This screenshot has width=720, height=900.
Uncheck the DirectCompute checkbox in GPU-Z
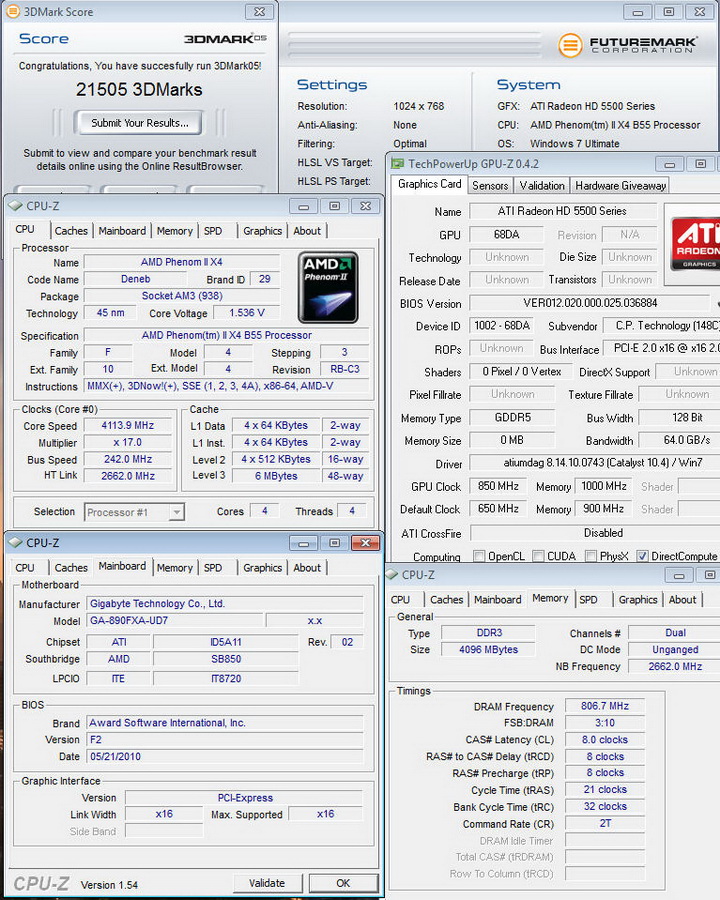tap(642, 556)
